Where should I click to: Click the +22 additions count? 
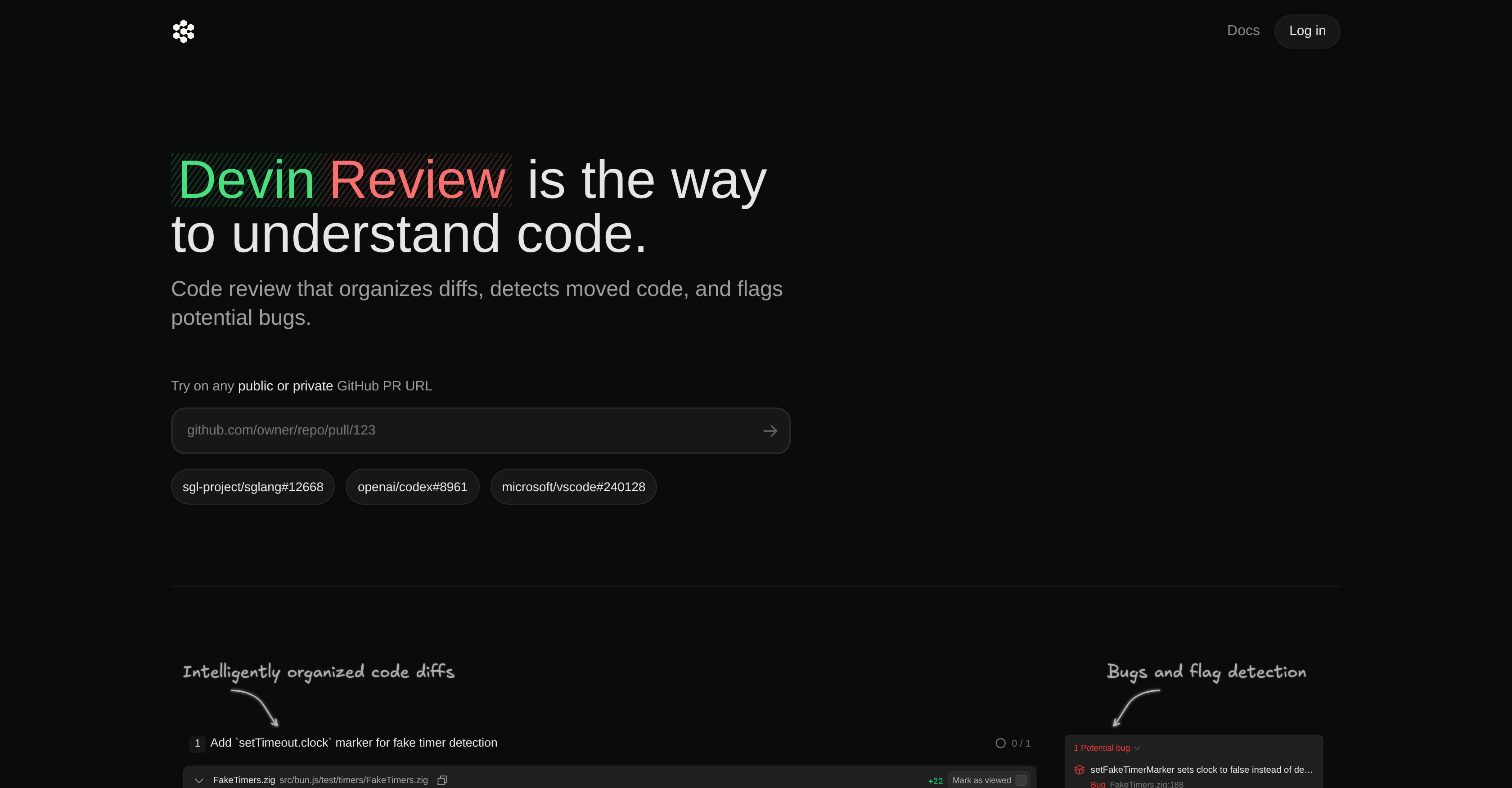[x=936, y=780]
